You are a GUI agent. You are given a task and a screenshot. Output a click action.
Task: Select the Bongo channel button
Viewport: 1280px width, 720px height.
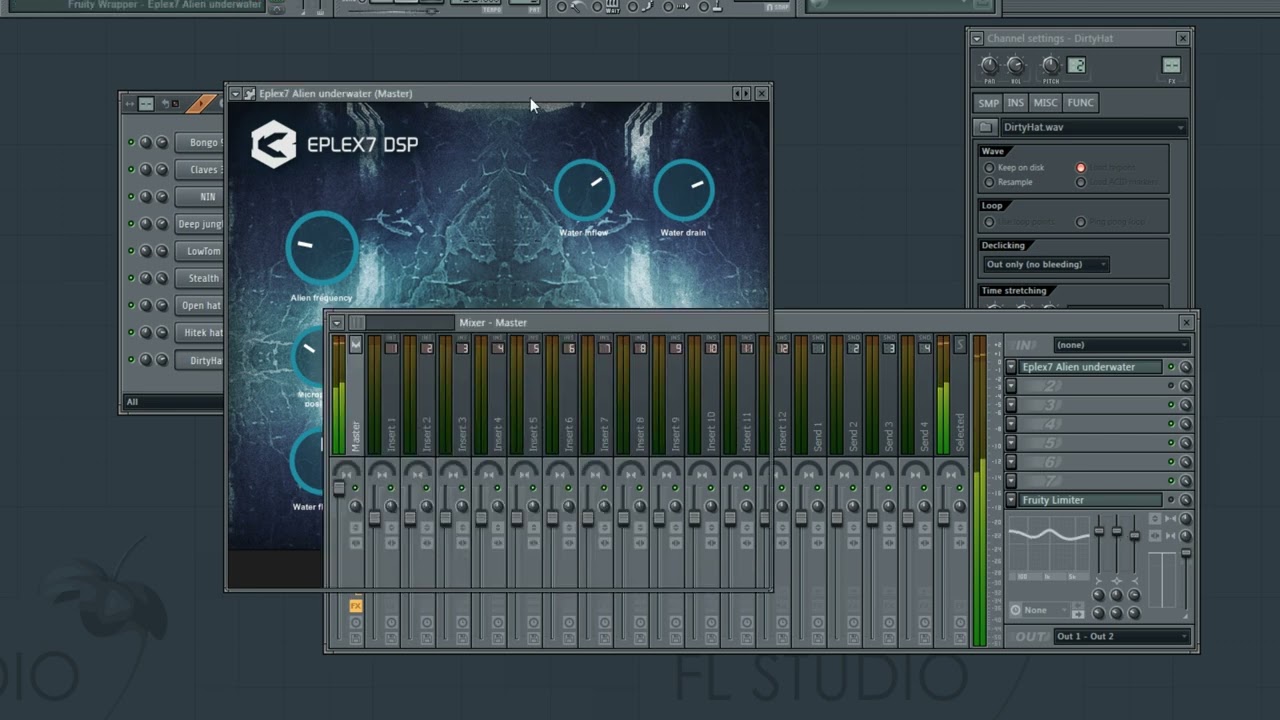coord(200,143)
